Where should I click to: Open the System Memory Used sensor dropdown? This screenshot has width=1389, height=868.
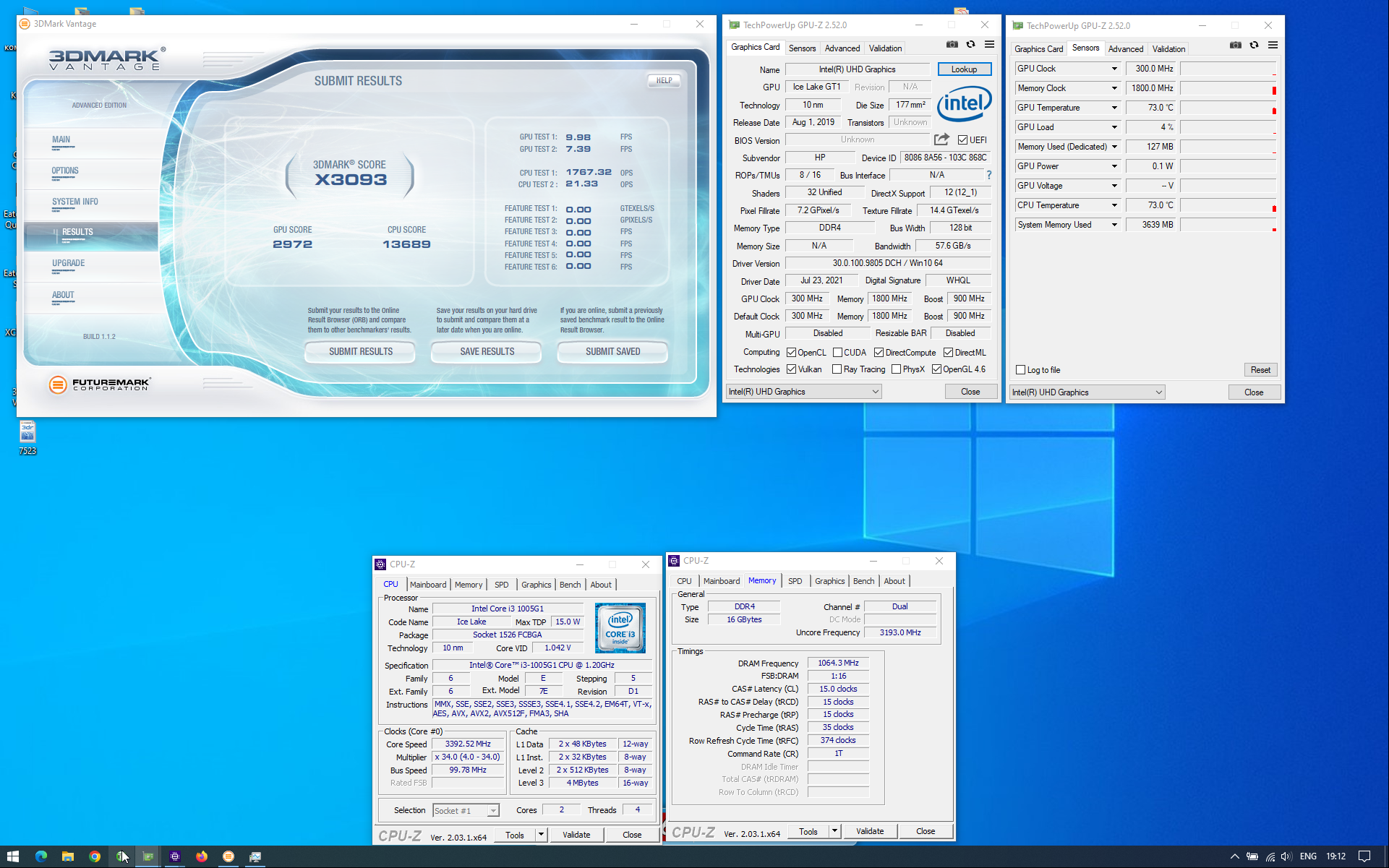(1114, 225)
